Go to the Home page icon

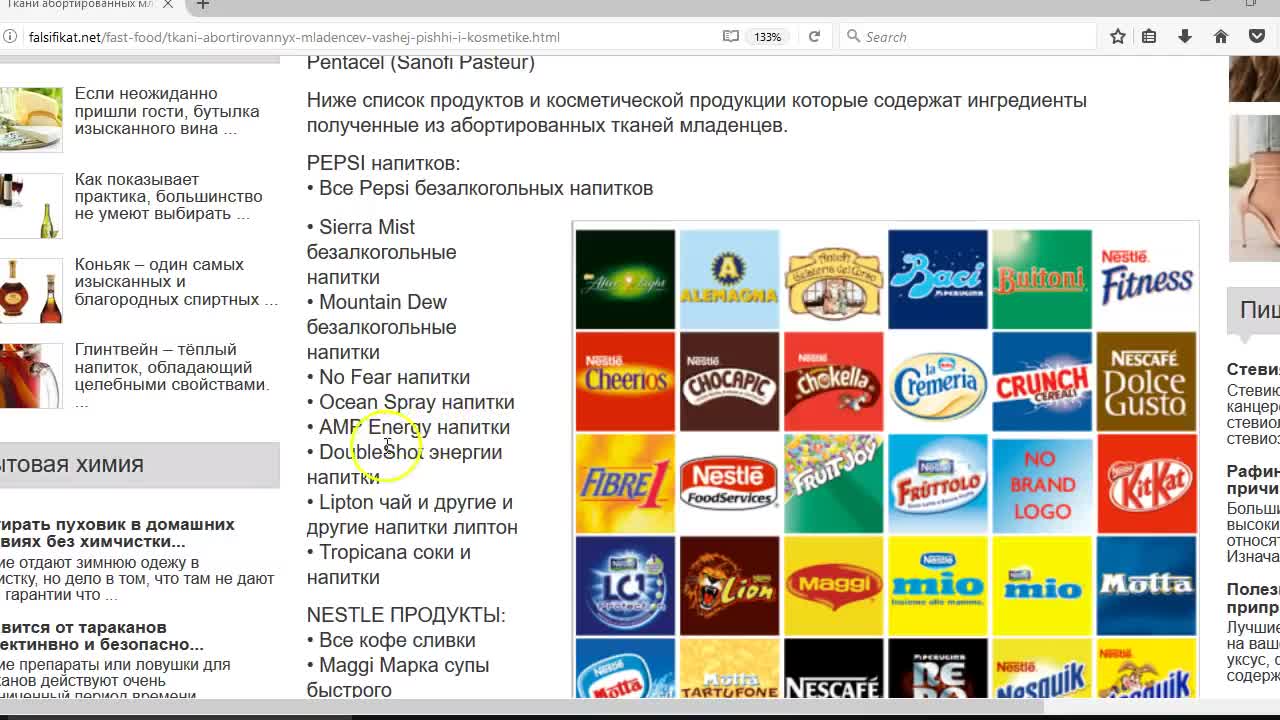pos(1221,37)
